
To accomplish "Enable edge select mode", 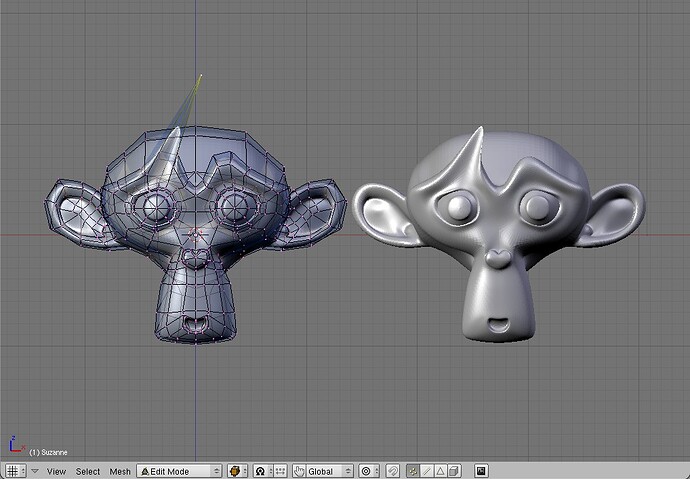I will pos(427,471).
